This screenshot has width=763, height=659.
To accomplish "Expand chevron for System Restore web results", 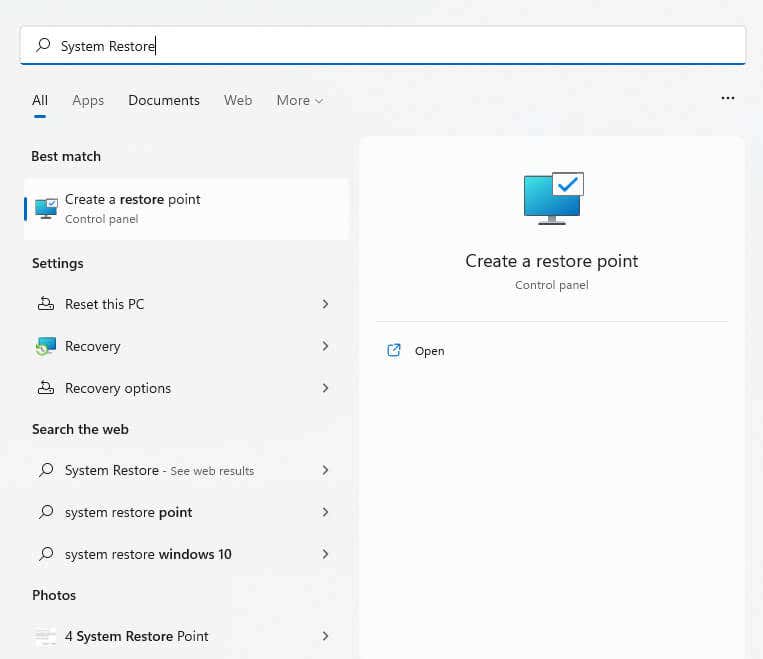I will coord(326,470).
